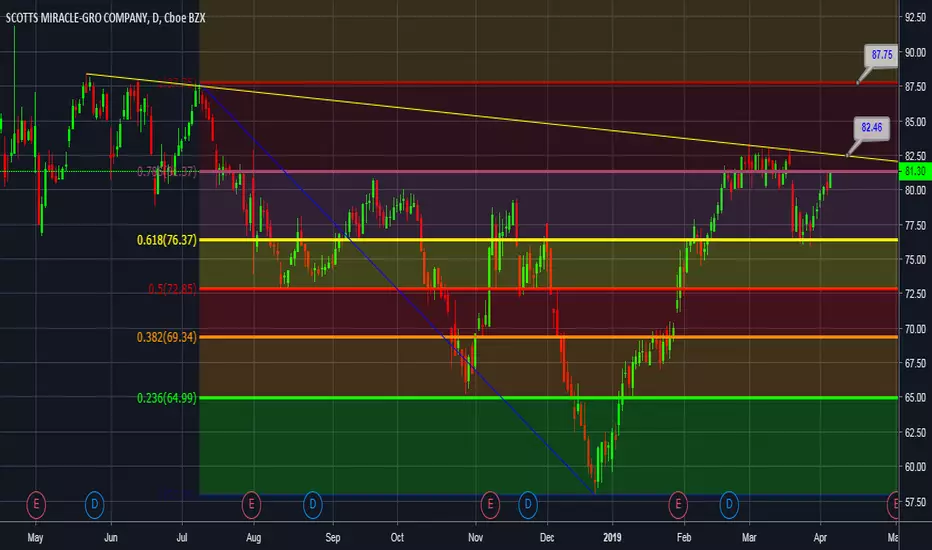Open the dividend marker left of Sep

point(313,504)
